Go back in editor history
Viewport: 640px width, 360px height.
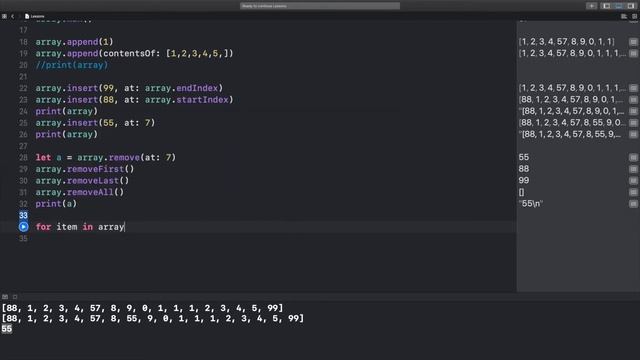coord(13,16)
